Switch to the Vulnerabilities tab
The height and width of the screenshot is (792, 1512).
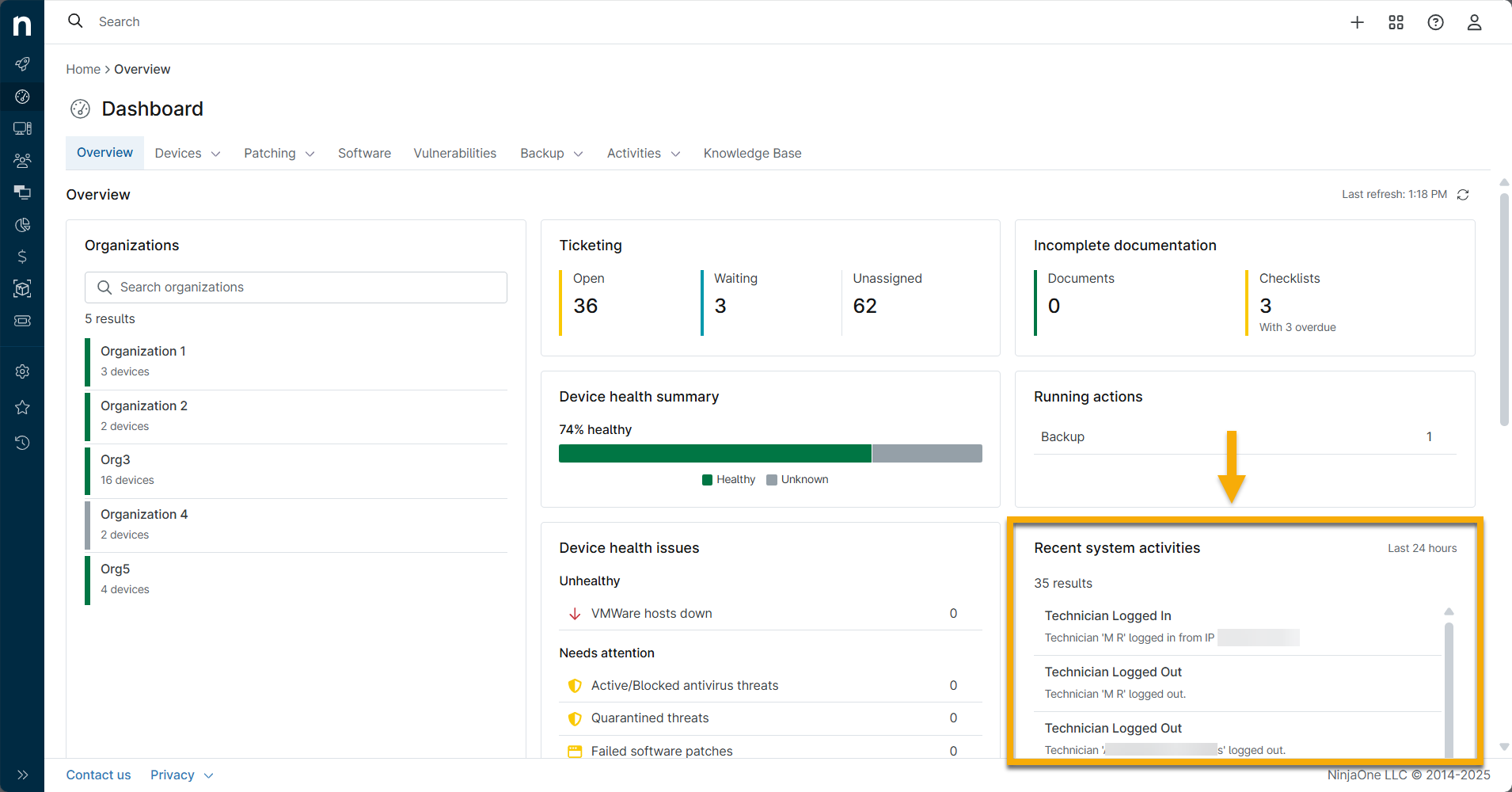point(455,153)
